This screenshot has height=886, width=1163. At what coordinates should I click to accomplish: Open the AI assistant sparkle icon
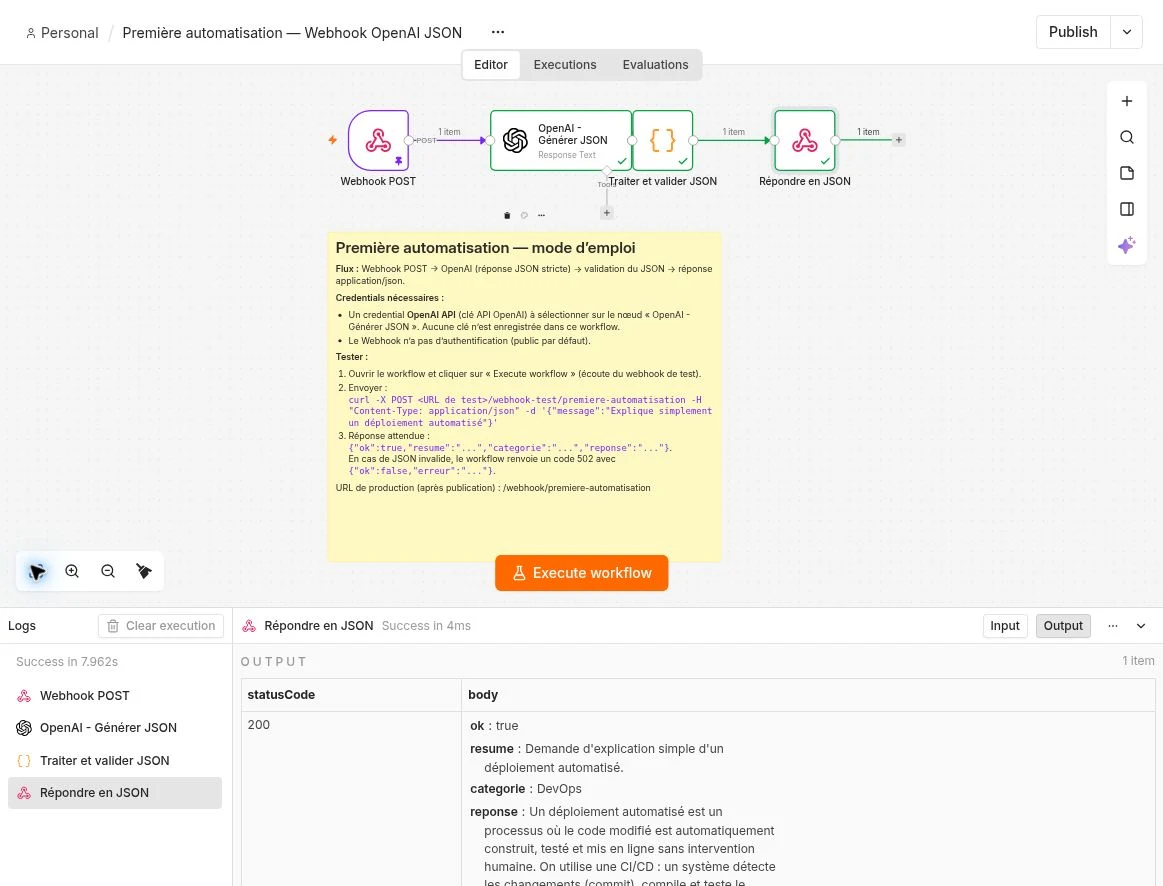pyautogui.click(x=1127, y=245)
